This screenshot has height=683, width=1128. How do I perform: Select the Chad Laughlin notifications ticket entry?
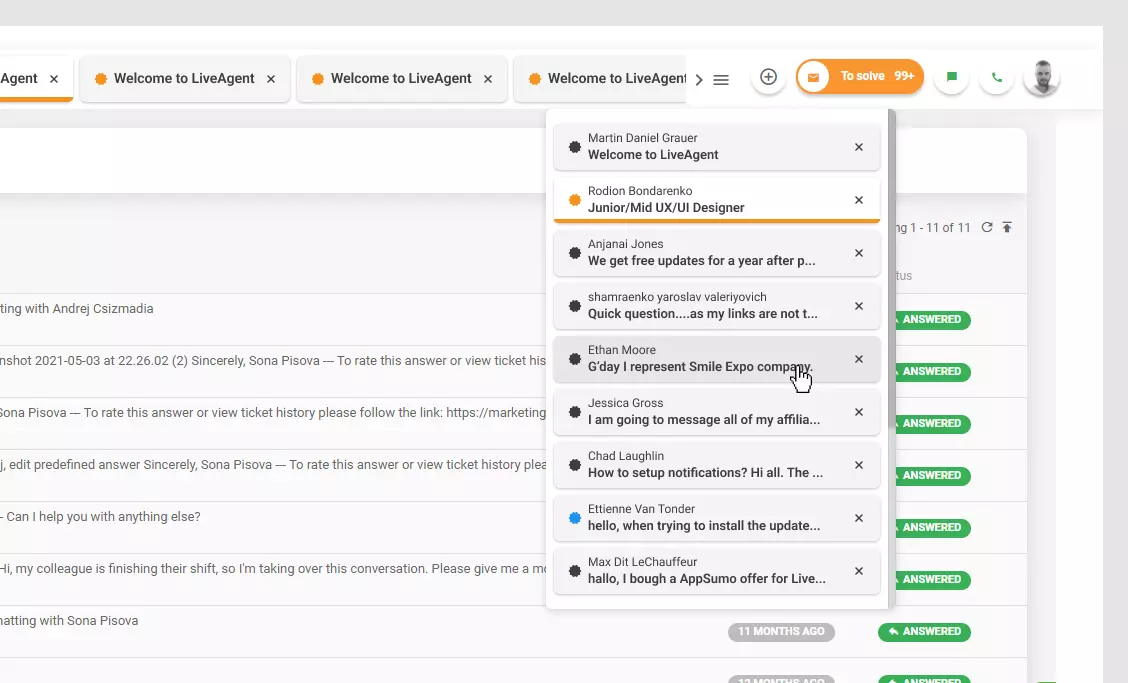click(700, 464)
